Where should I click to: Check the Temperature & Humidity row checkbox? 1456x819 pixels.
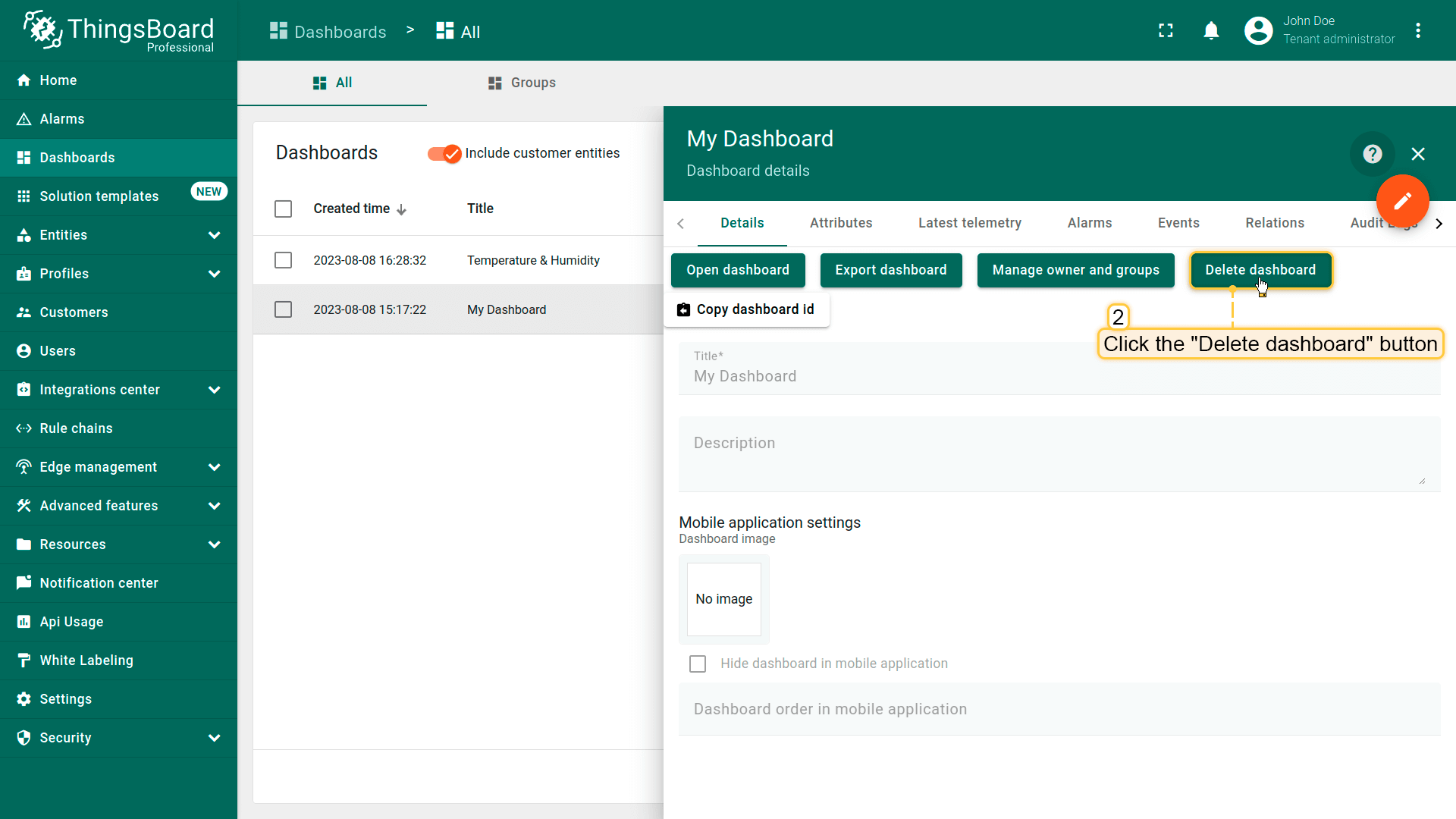click(x=283, y=260)
